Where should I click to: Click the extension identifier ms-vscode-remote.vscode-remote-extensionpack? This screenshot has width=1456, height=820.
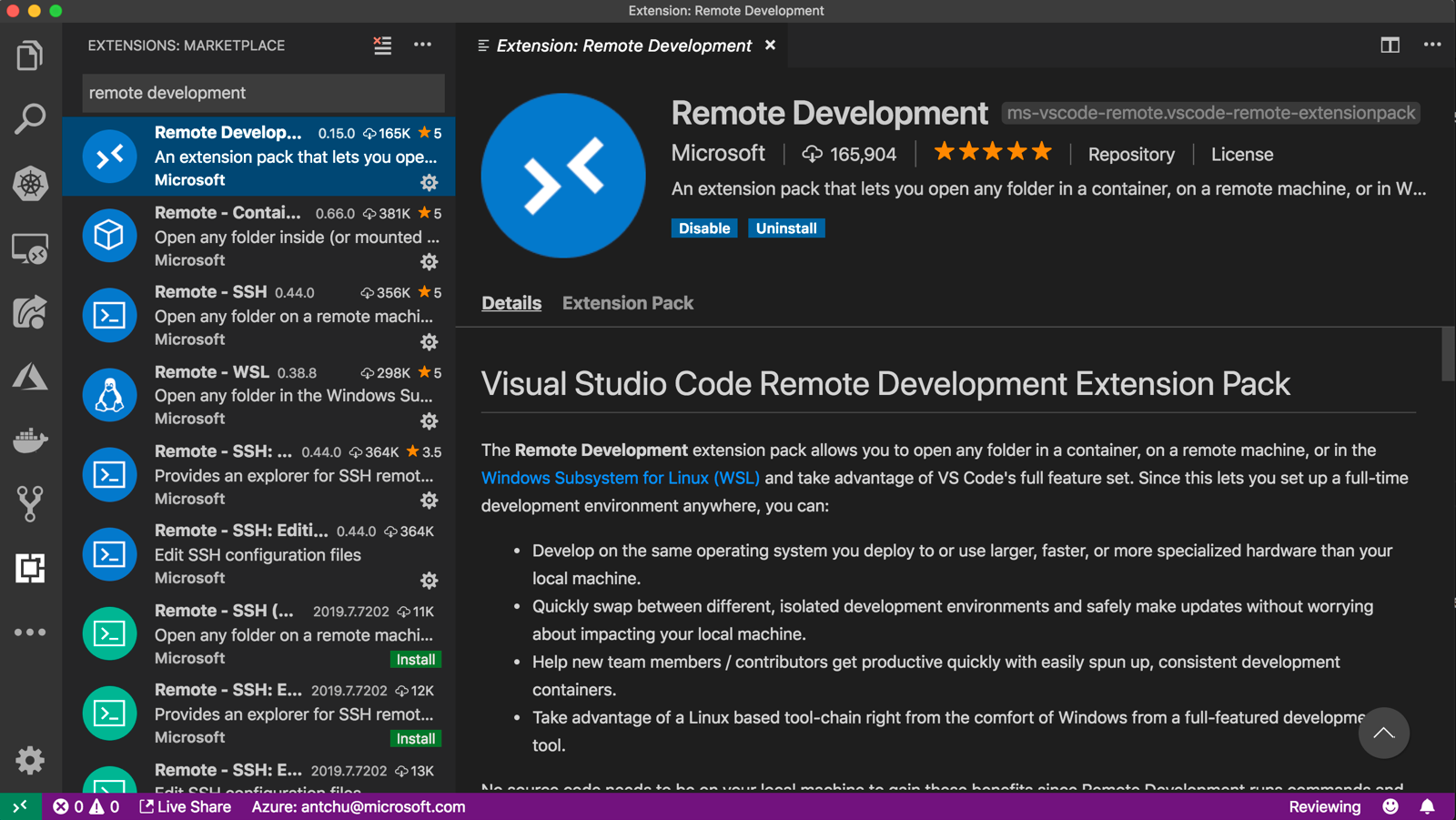point(1211,114)
